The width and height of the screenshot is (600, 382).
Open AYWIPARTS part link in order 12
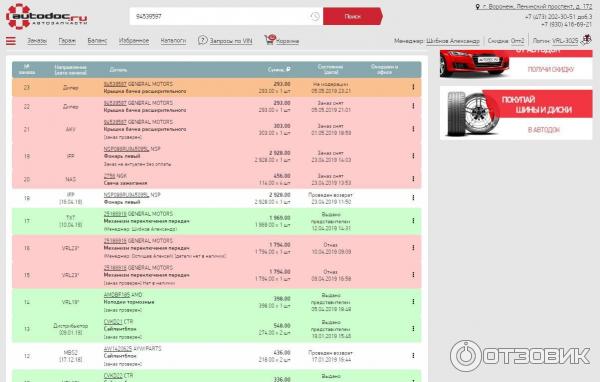click(118, 349)
